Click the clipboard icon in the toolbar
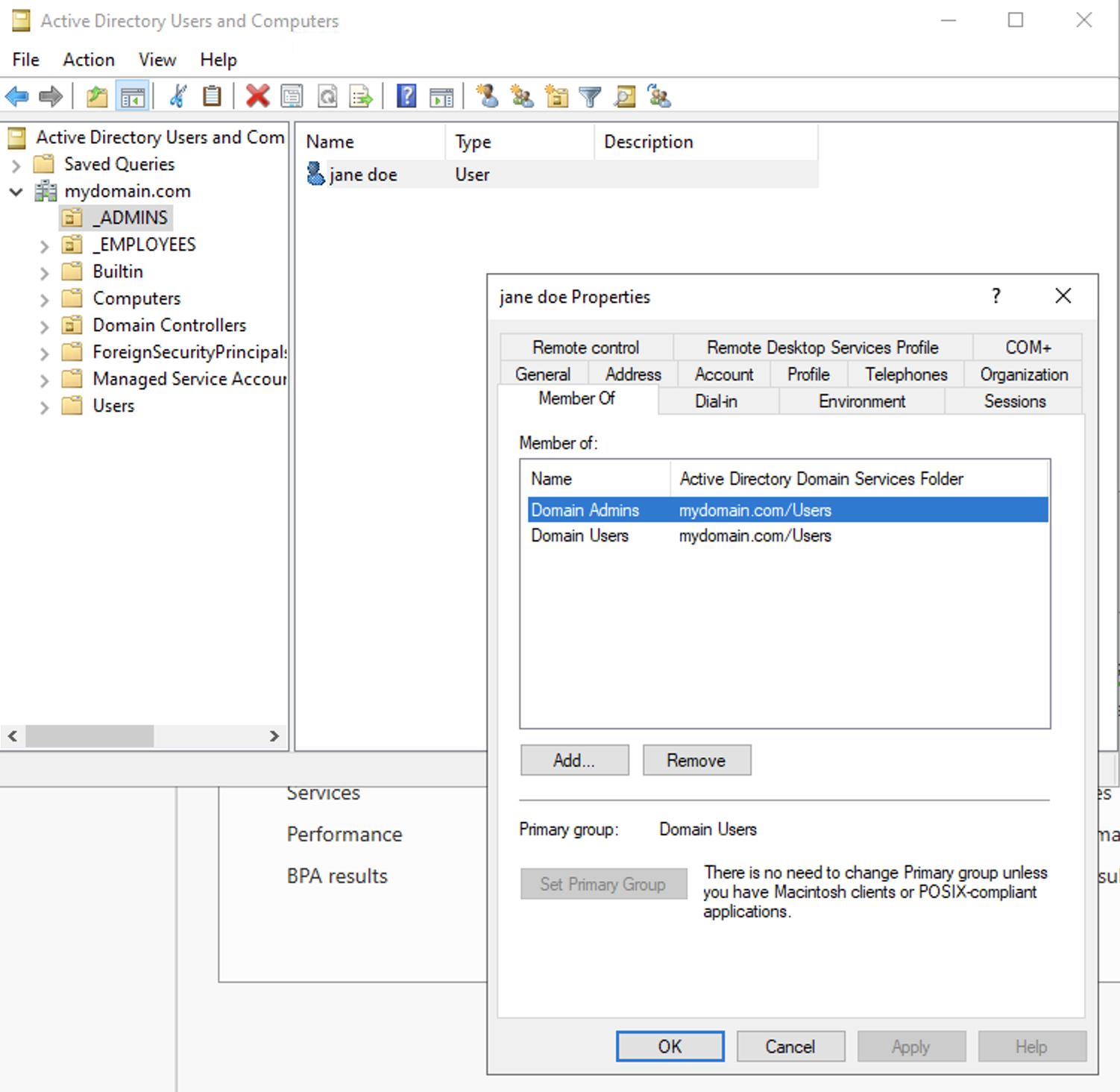Viewport: 1120px width, 1092px height. [x=213, y=96]
